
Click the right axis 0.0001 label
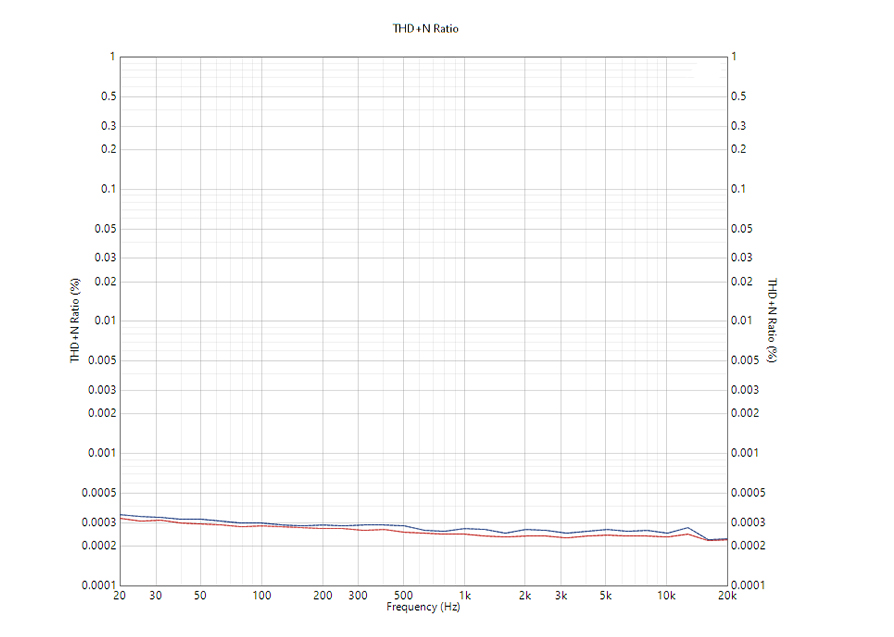pos(748,585)
